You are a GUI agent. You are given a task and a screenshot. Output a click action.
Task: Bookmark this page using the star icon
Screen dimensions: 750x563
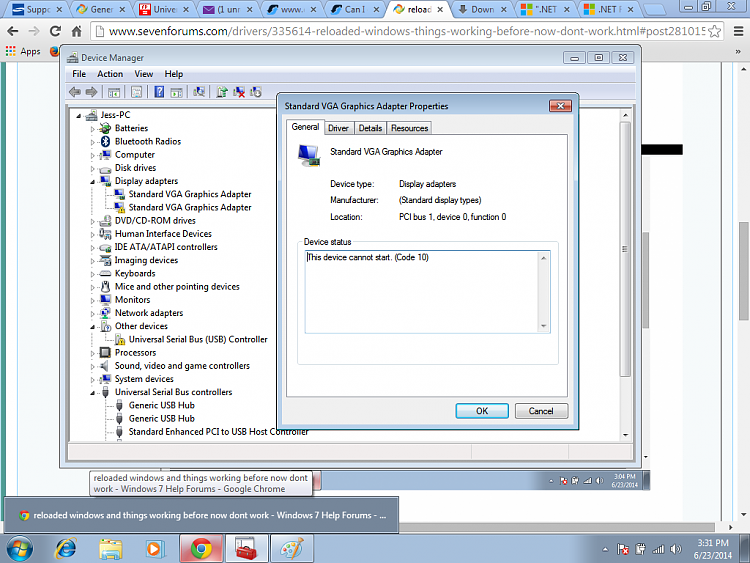pyautogui.click(x=714, y=32)
